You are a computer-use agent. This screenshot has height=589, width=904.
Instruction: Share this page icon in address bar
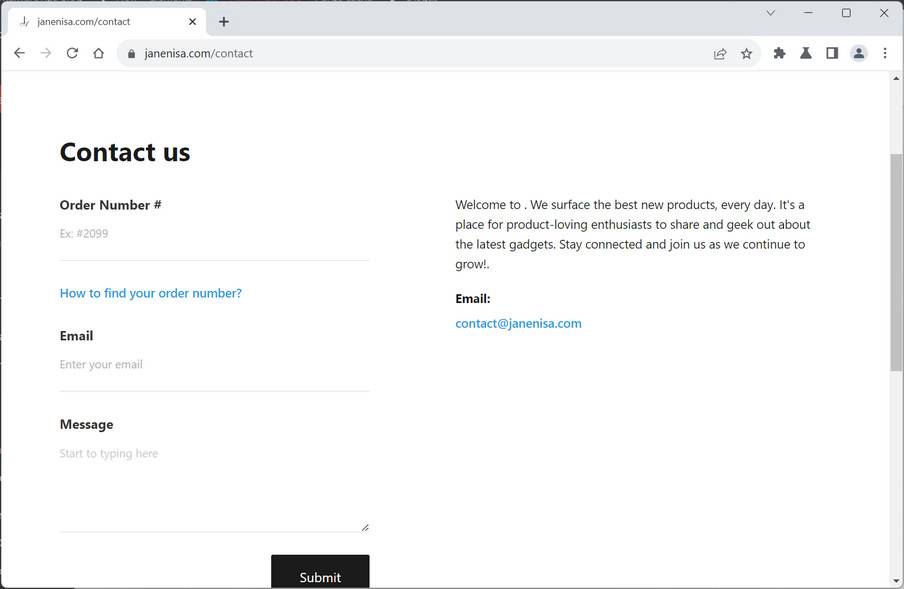pyautogui.click(x=720, y=54)
